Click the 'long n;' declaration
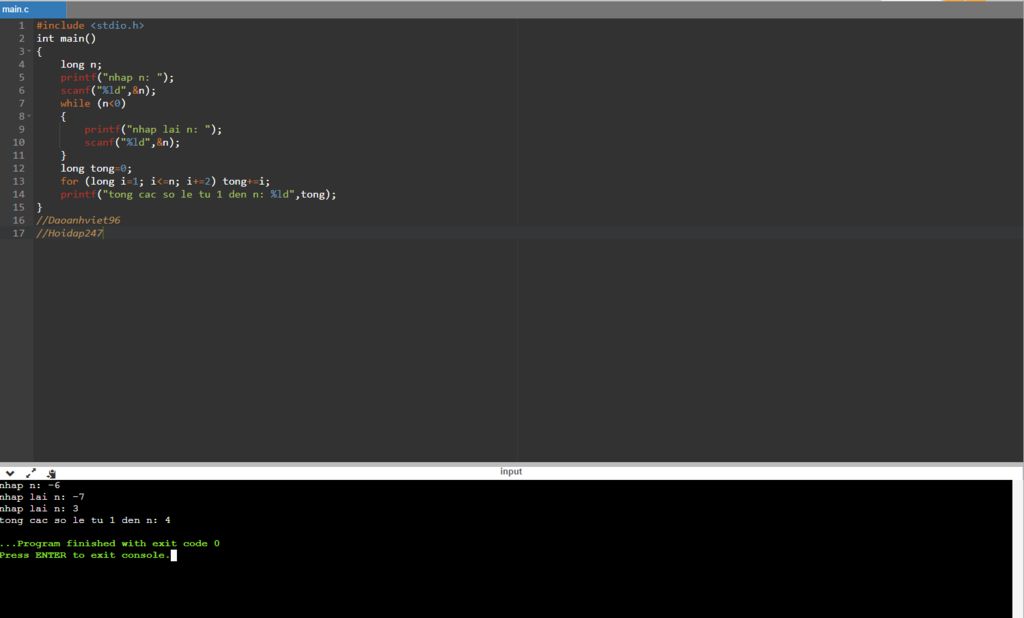Viewport: 1024px width, 618px height. point(81,65)
